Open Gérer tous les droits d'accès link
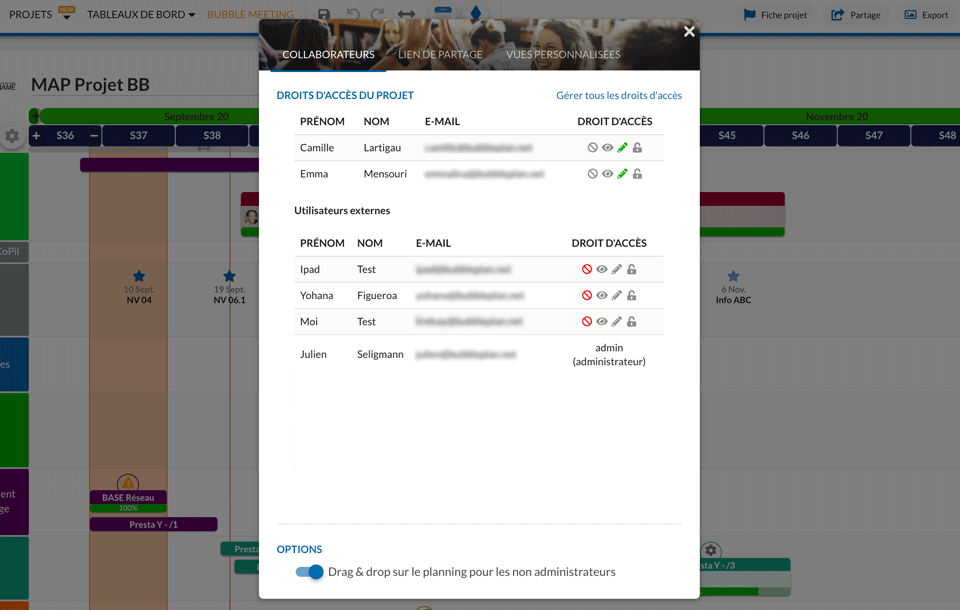The image size is (960, 610). click(x=619, y=96)
